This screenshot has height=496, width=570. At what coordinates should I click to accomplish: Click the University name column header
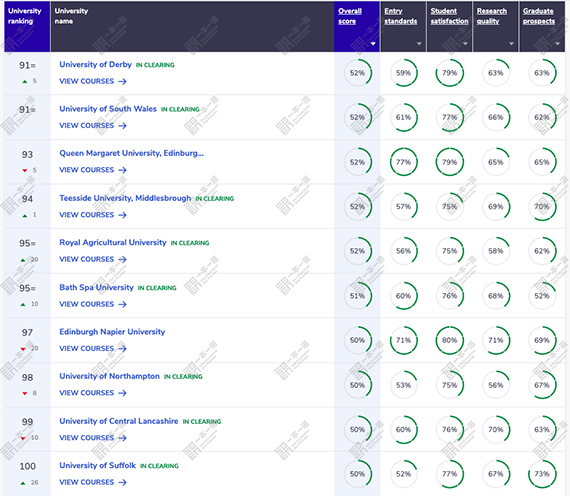(x=192, y=26)
